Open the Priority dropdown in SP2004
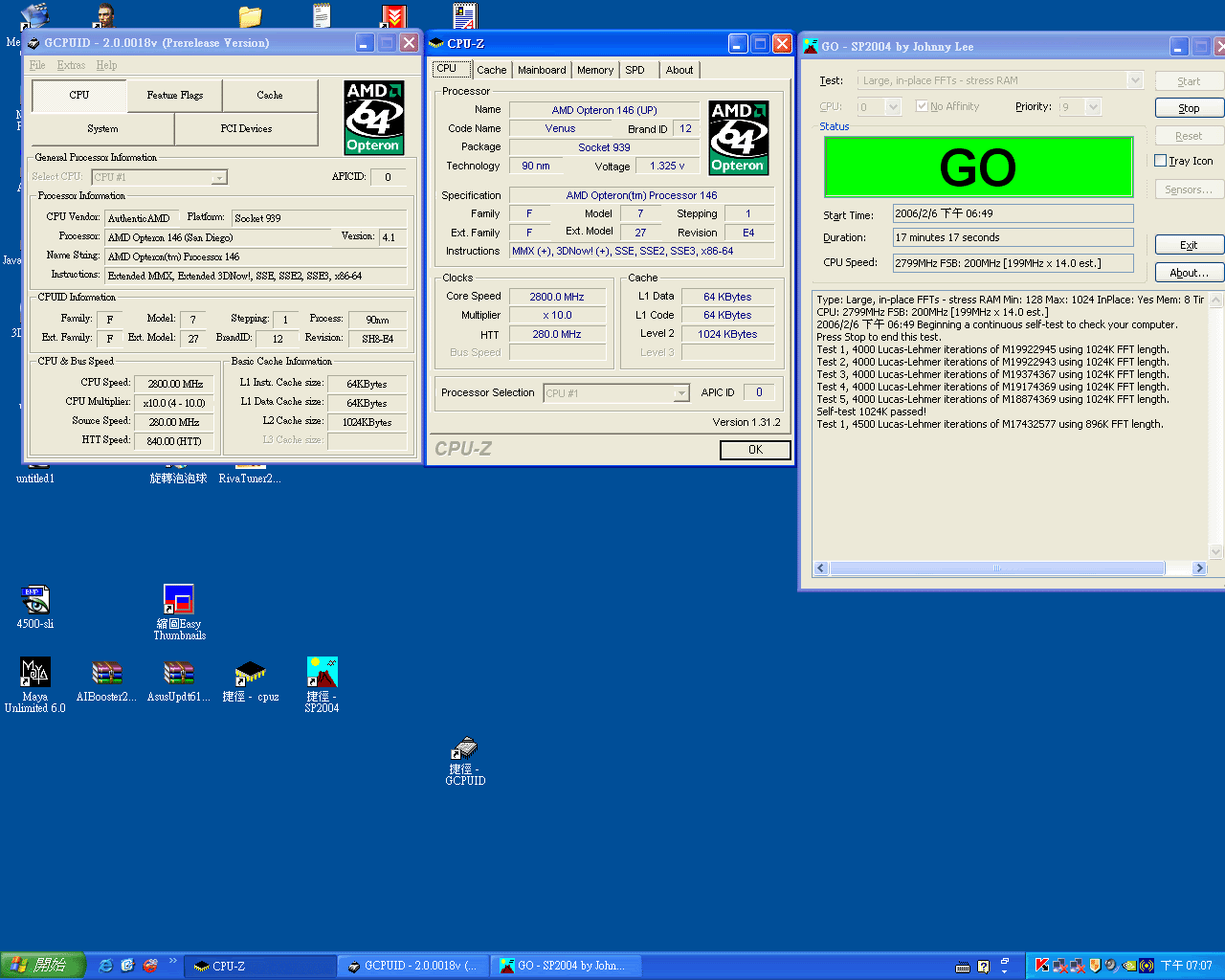Screen dimensions: 1225x980 pos(1094,106)
